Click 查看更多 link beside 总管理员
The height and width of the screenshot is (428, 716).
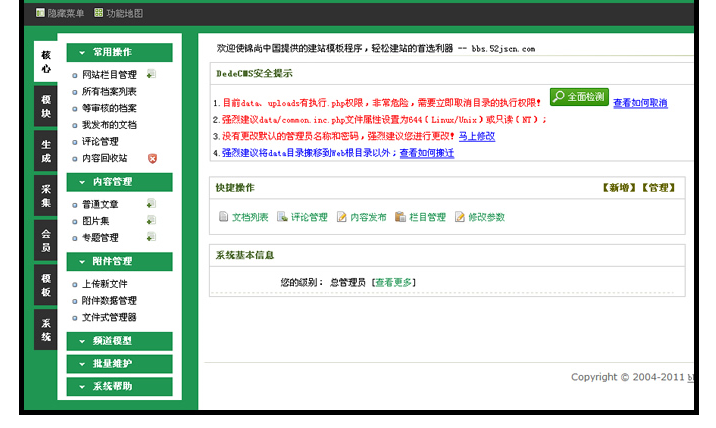coord(393,283)
